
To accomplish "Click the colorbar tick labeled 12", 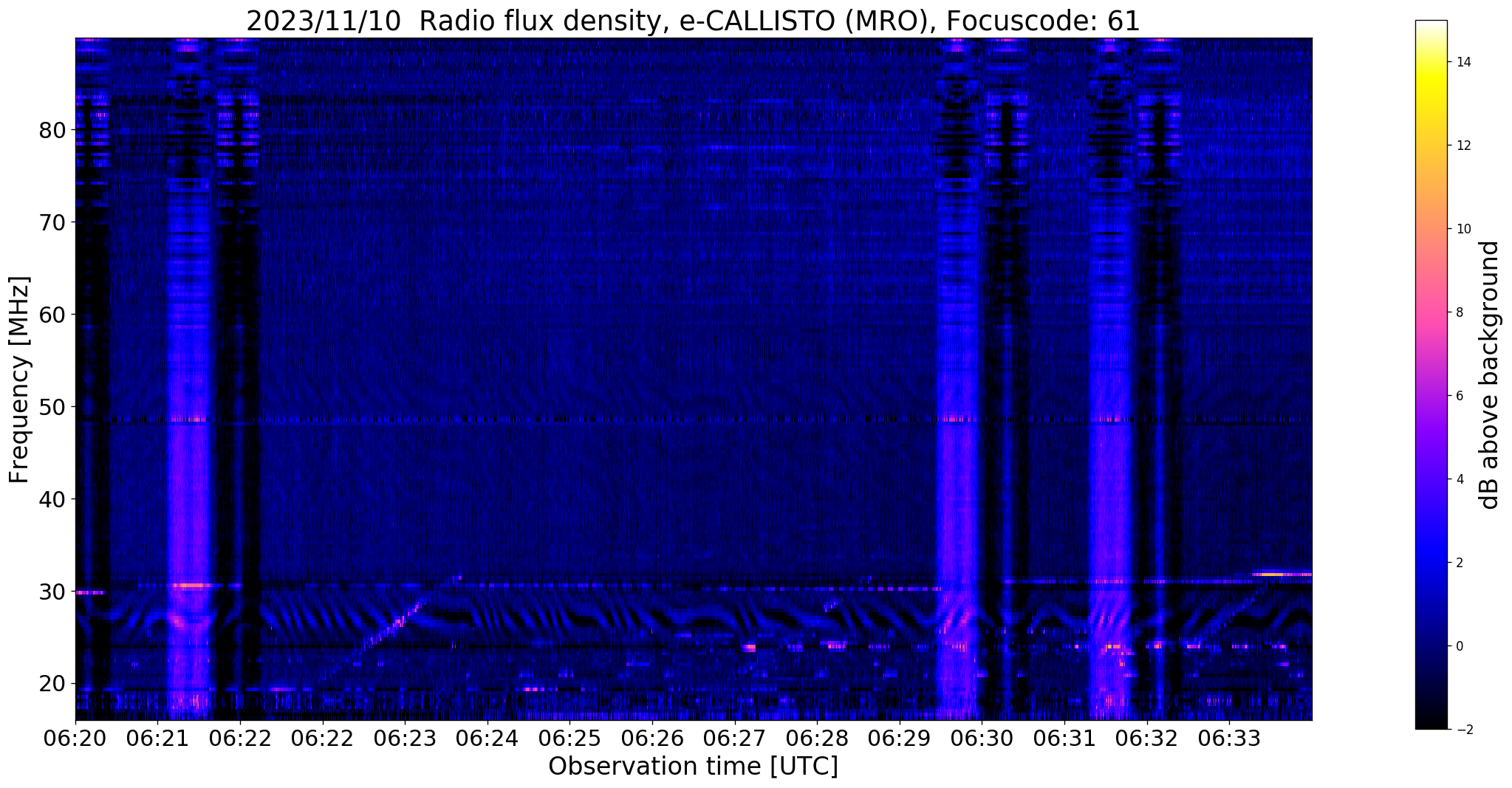I will tap(1463, 145).
